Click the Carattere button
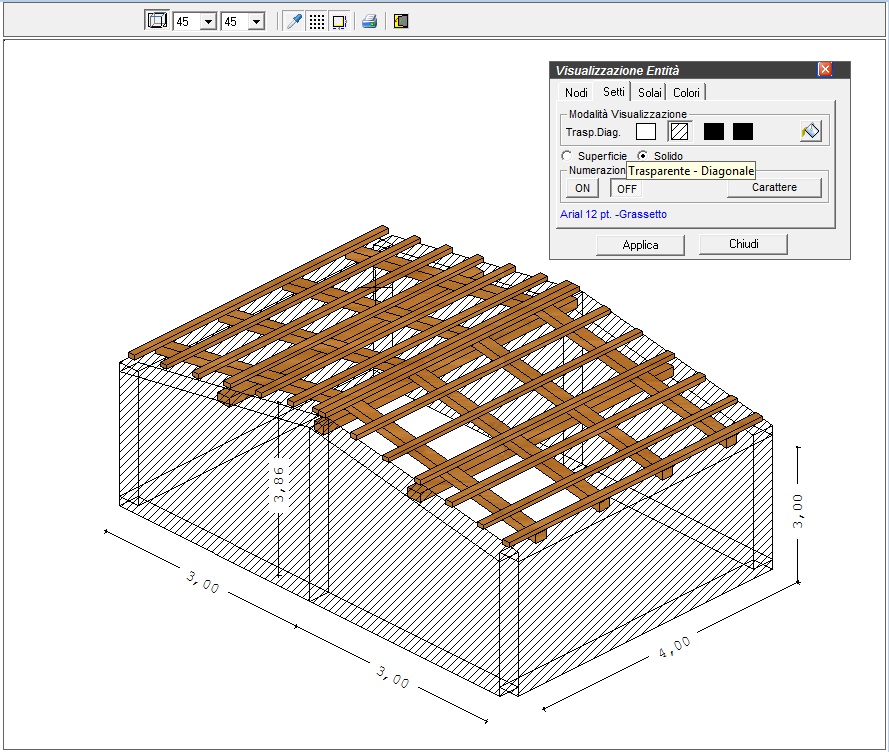The image size is (889, 752). click(774, 187)
